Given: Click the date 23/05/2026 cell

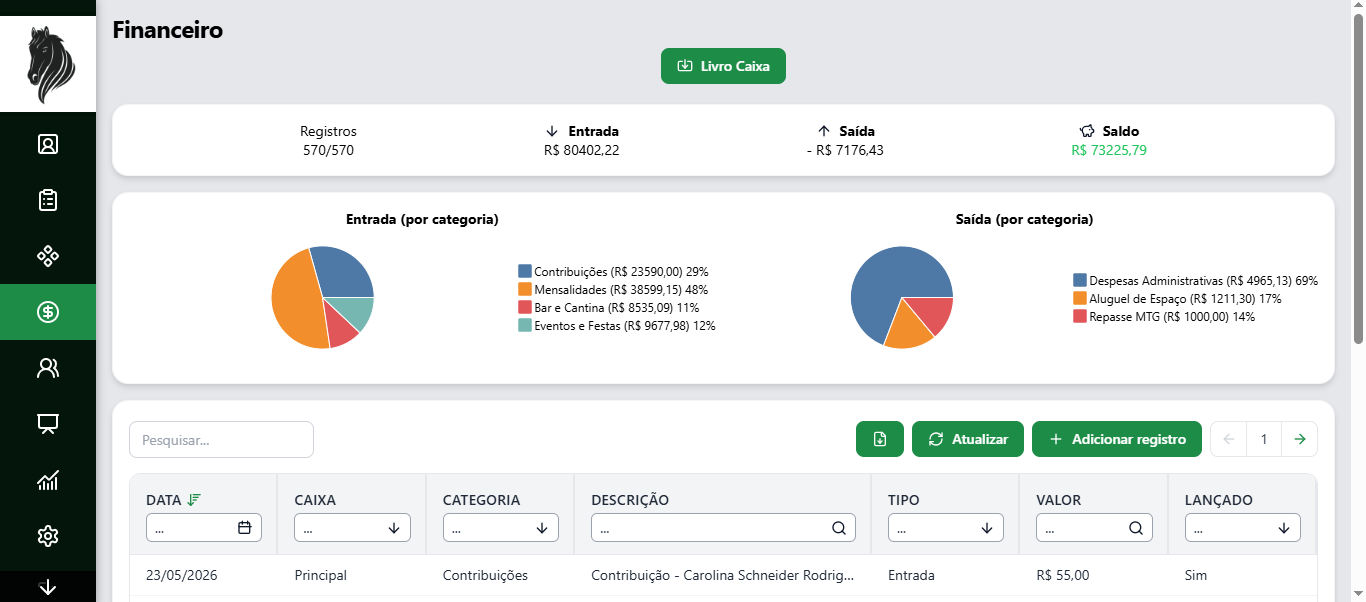Looking at the screenshot, I should click(182, 576).
